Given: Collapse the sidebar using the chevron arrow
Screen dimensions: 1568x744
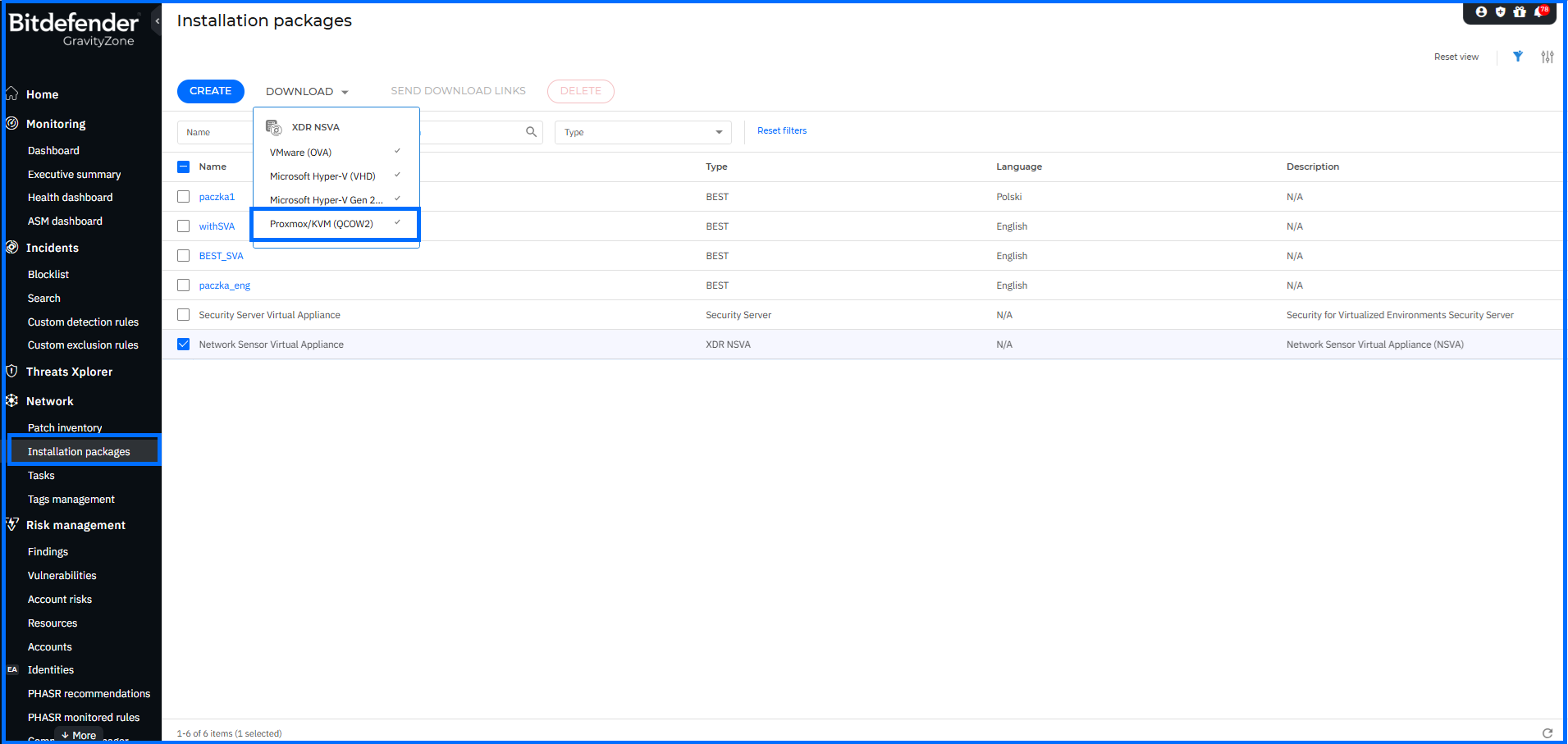Looking at the screenshot, I should point(157,21).
